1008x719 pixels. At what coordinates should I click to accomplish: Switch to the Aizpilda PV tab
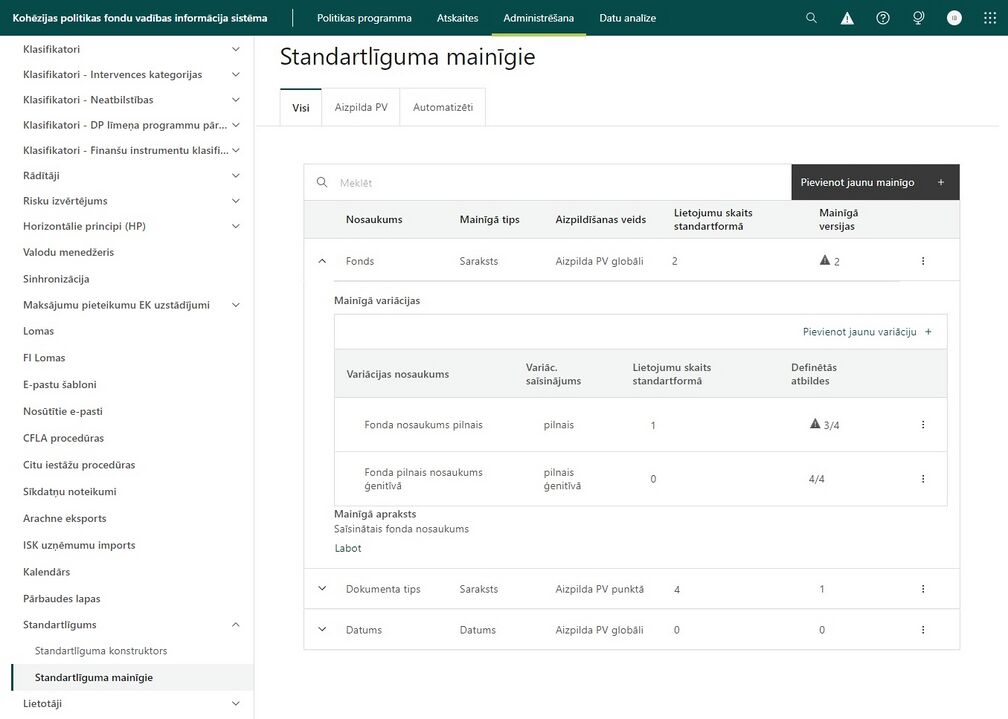pyautogui.click(x=361, y=107)
